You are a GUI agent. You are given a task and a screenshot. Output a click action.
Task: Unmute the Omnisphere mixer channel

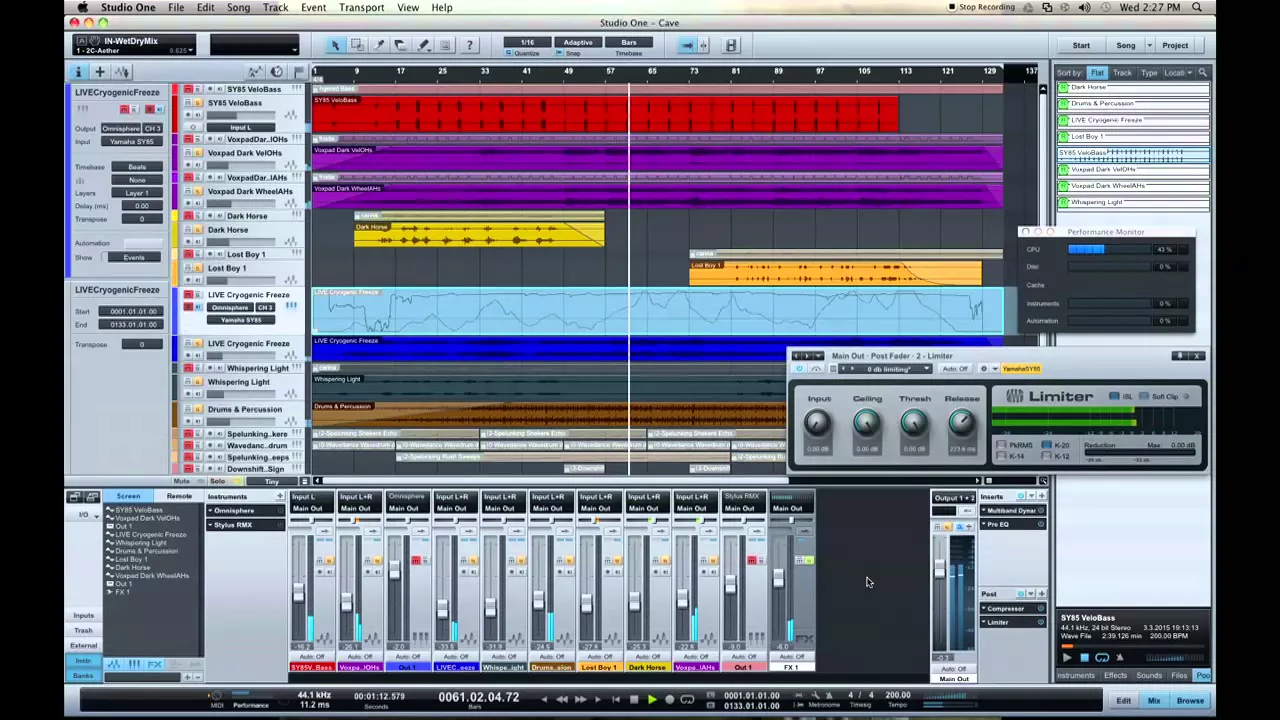point(416,560)
